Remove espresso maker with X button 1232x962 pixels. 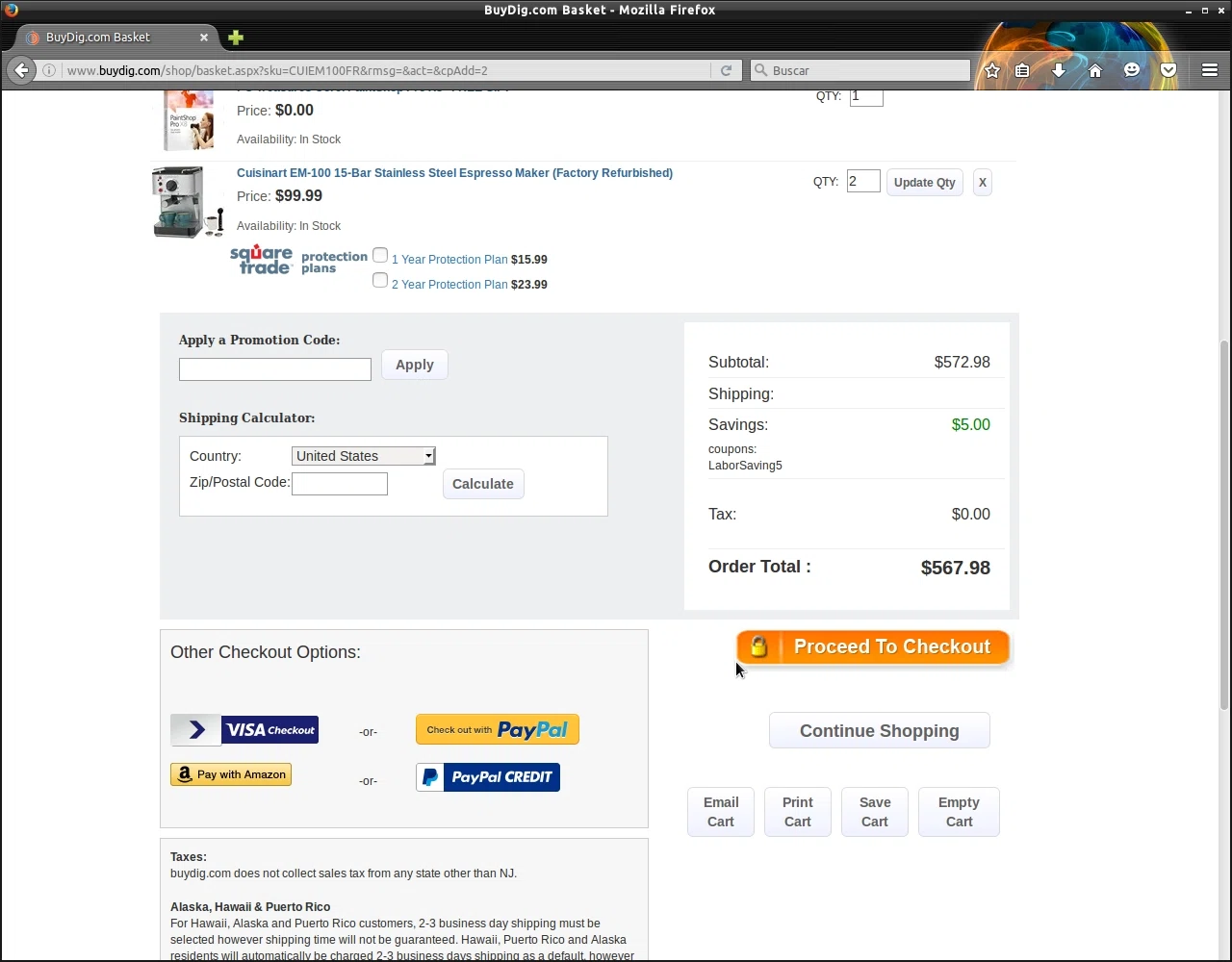pyautogui.click(x=983, y=183)
